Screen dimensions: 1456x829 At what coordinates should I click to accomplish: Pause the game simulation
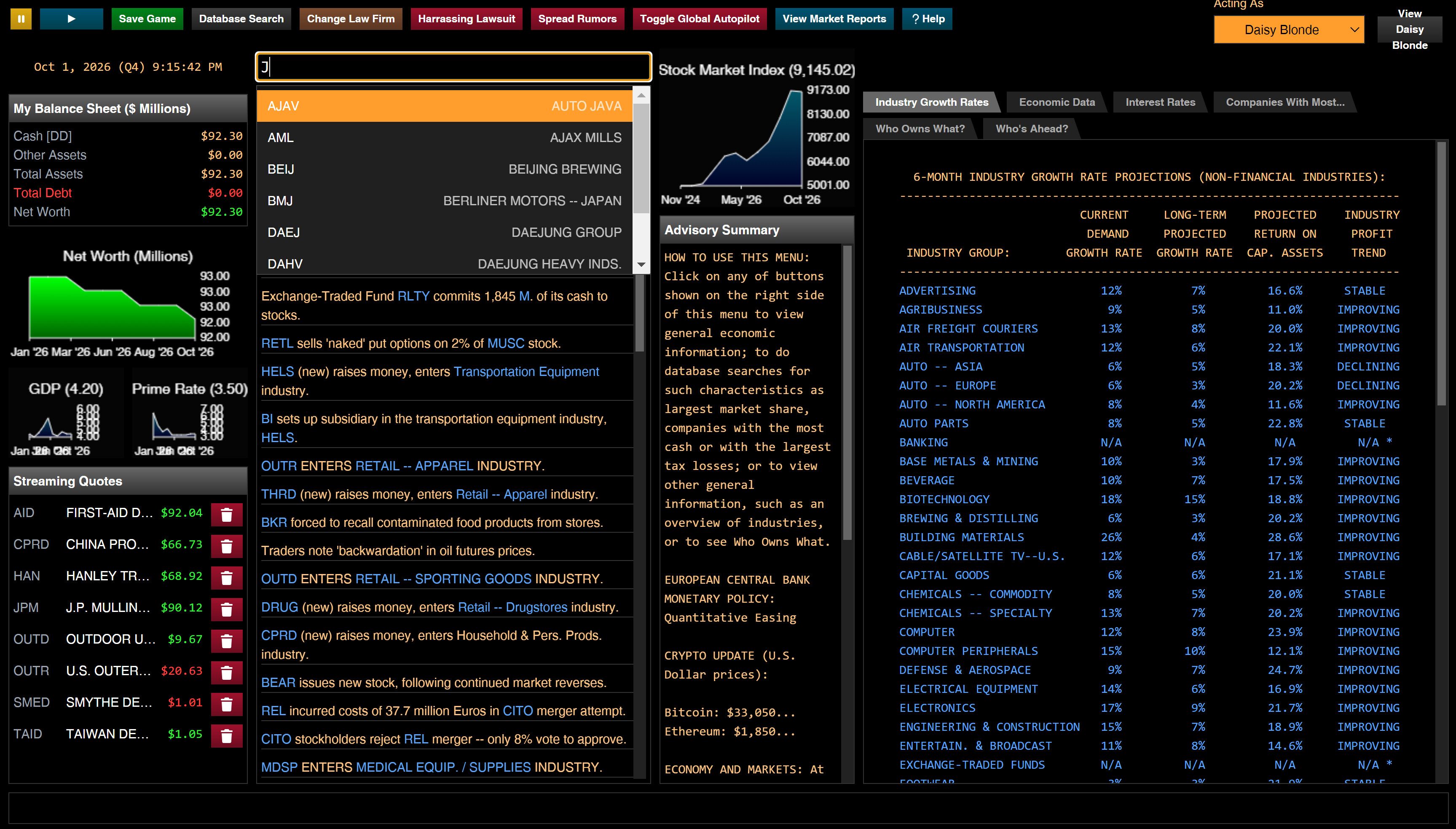(x=21, y=19)
